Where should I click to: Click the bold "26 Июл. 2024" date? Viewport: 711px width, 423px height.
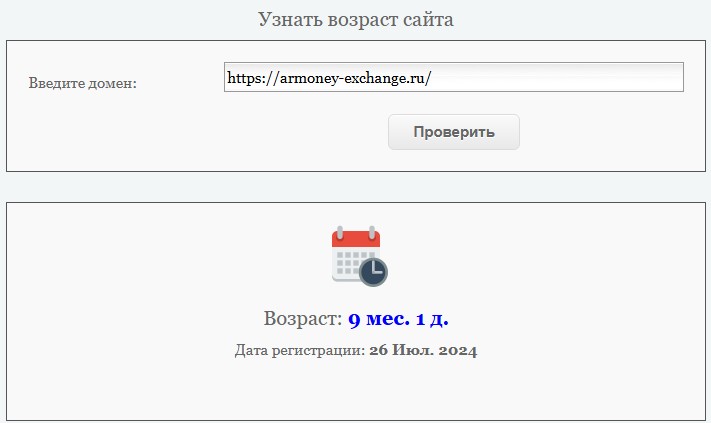(423, 350)
